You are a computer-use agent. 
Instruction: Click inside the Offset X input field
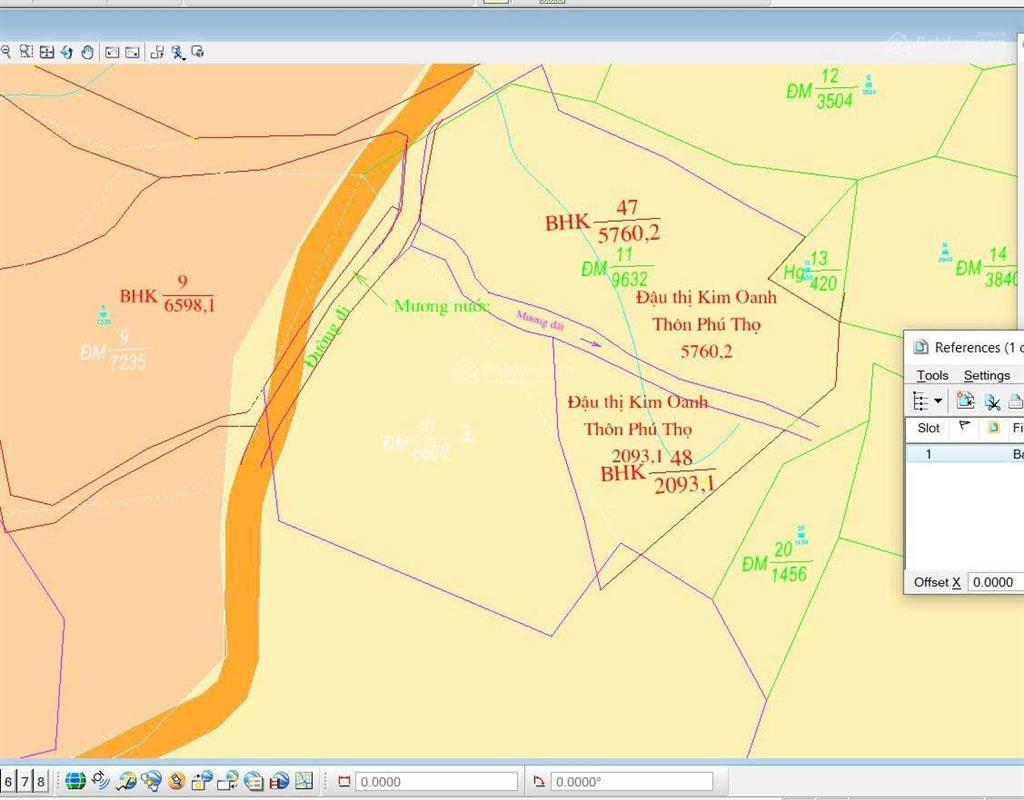pos(995,582)
